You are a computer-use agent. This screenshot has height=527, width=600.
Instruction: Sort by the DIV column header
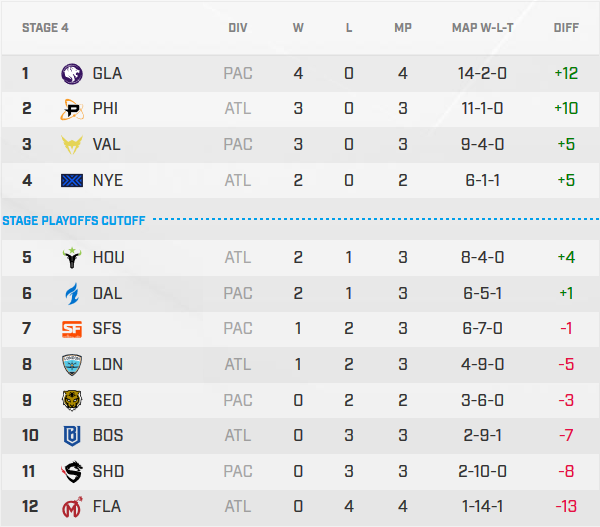point(238,28)
